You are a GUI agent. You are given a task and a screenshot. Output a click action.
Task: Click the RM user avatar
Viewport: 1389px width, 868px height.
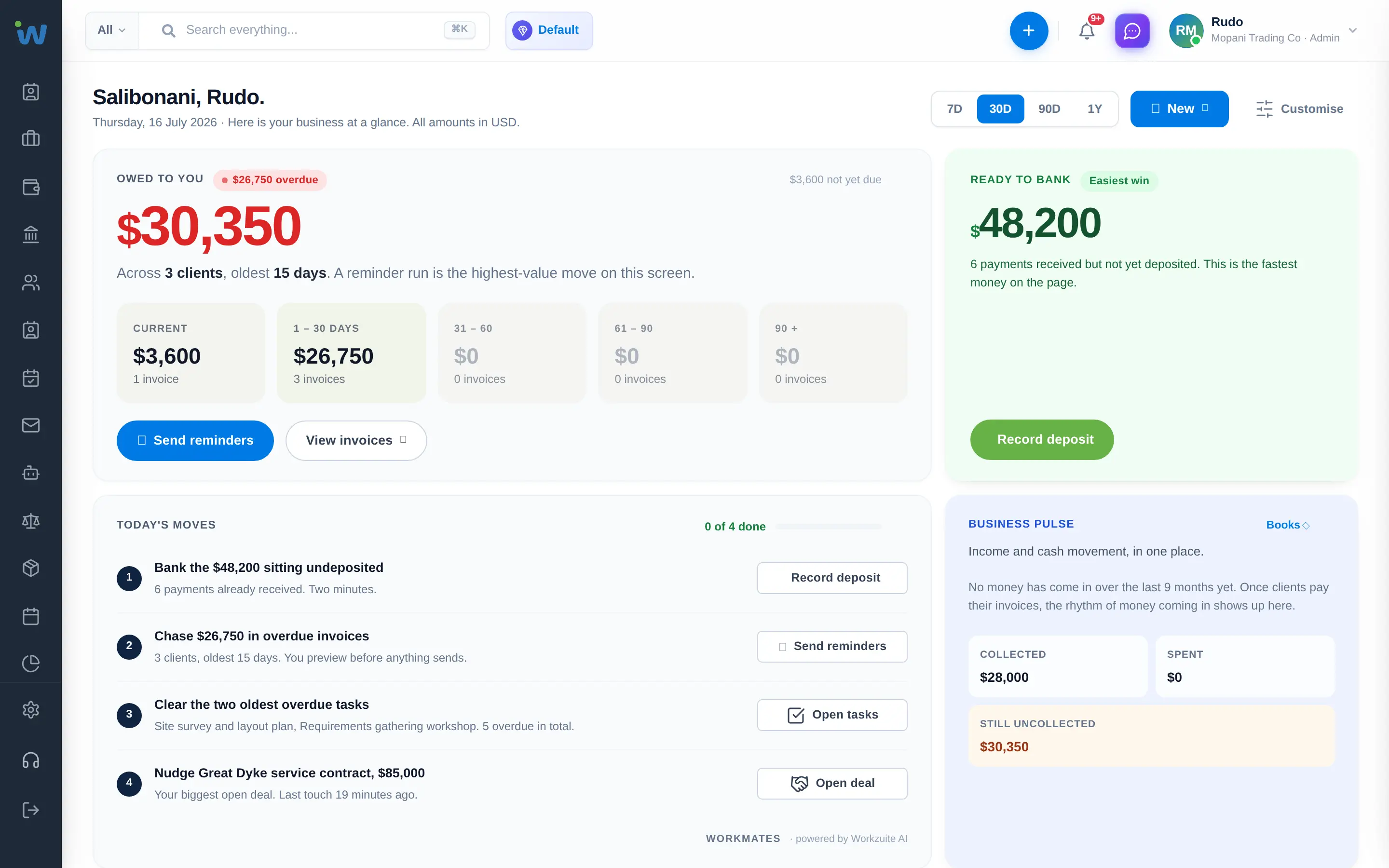click(1186, 30)
